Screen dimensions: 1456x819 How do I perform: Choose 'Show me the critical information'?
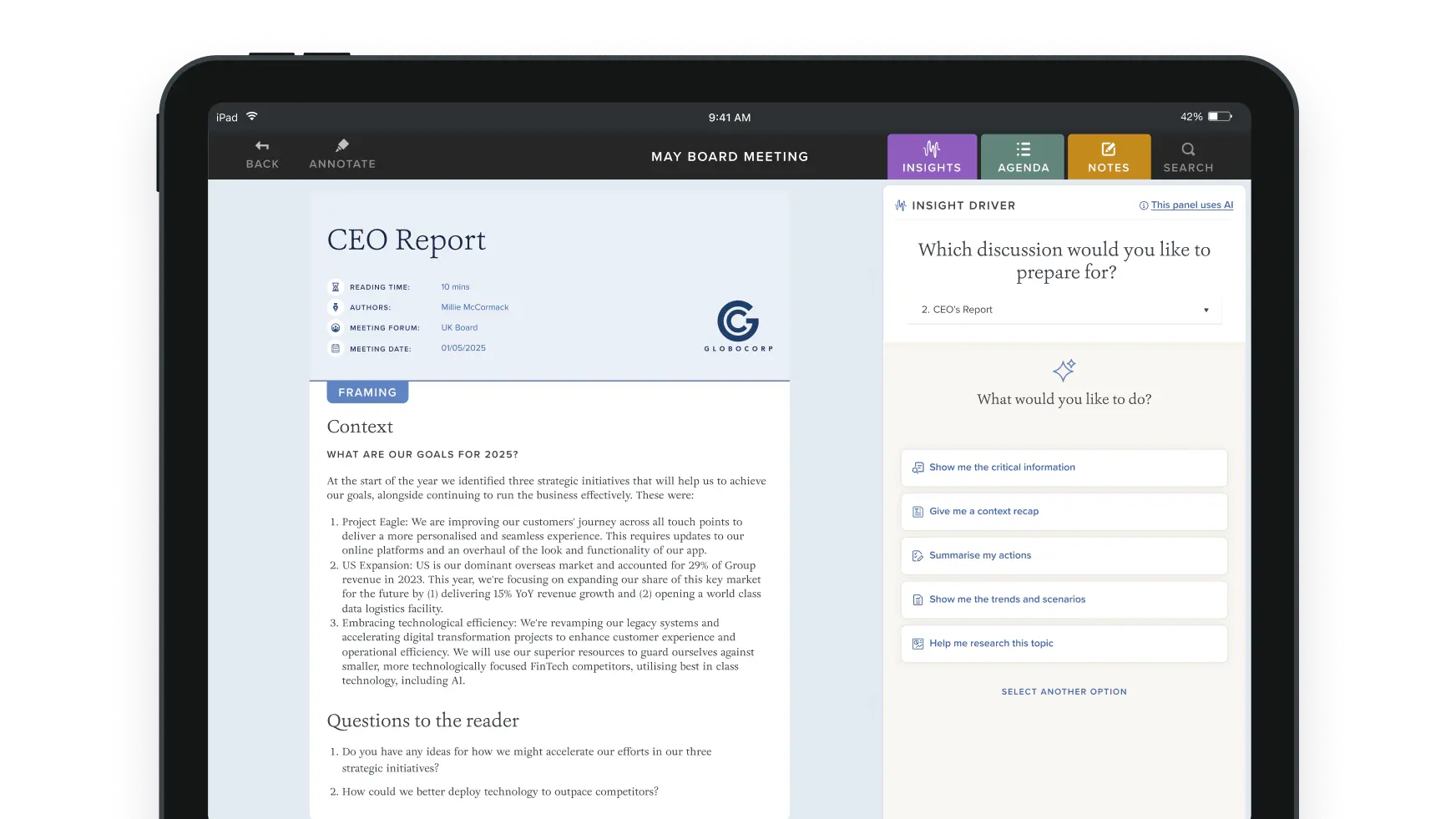tap(1064, 468)
